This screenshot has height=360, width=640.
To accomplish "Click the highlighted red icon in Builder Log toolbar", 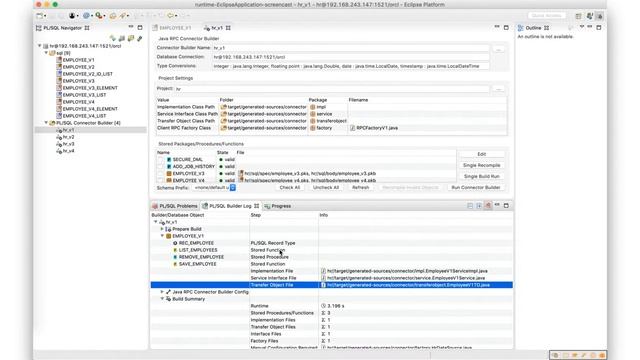I will (488, 205).
